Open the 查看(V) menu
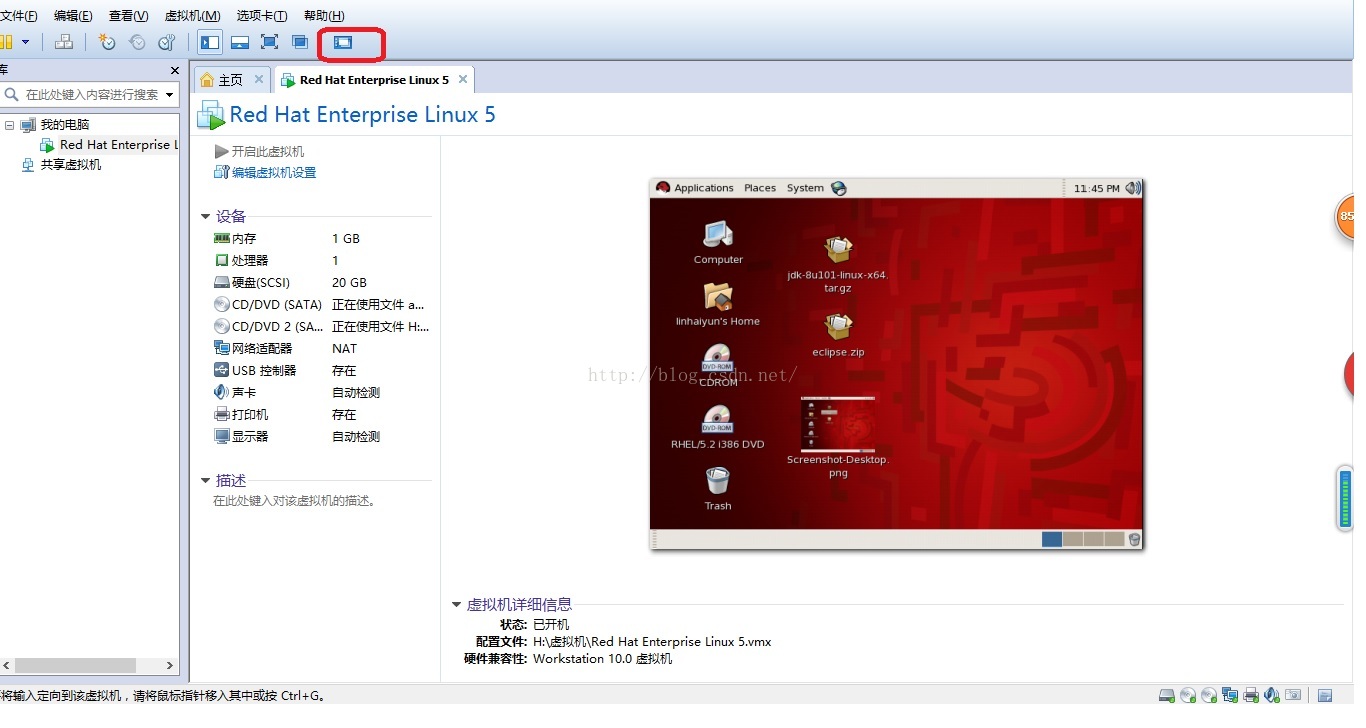The width and height of the screenshot is (1366, 728). pyautogui.click(x=128, y=16)
